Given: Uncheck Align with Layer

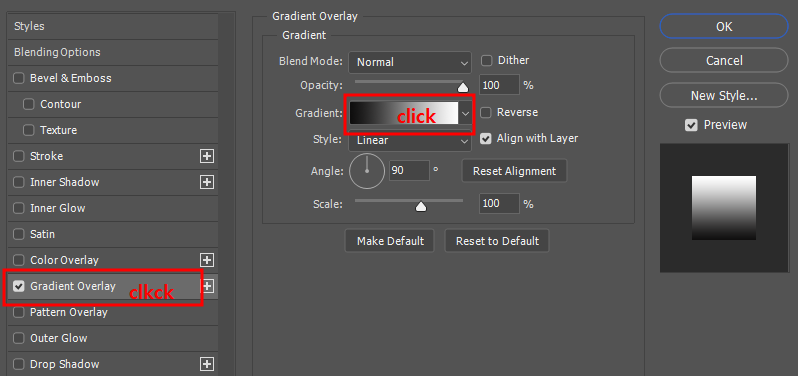Looking at the screenshot, I should pyautogui.click(x=486, y=138).
